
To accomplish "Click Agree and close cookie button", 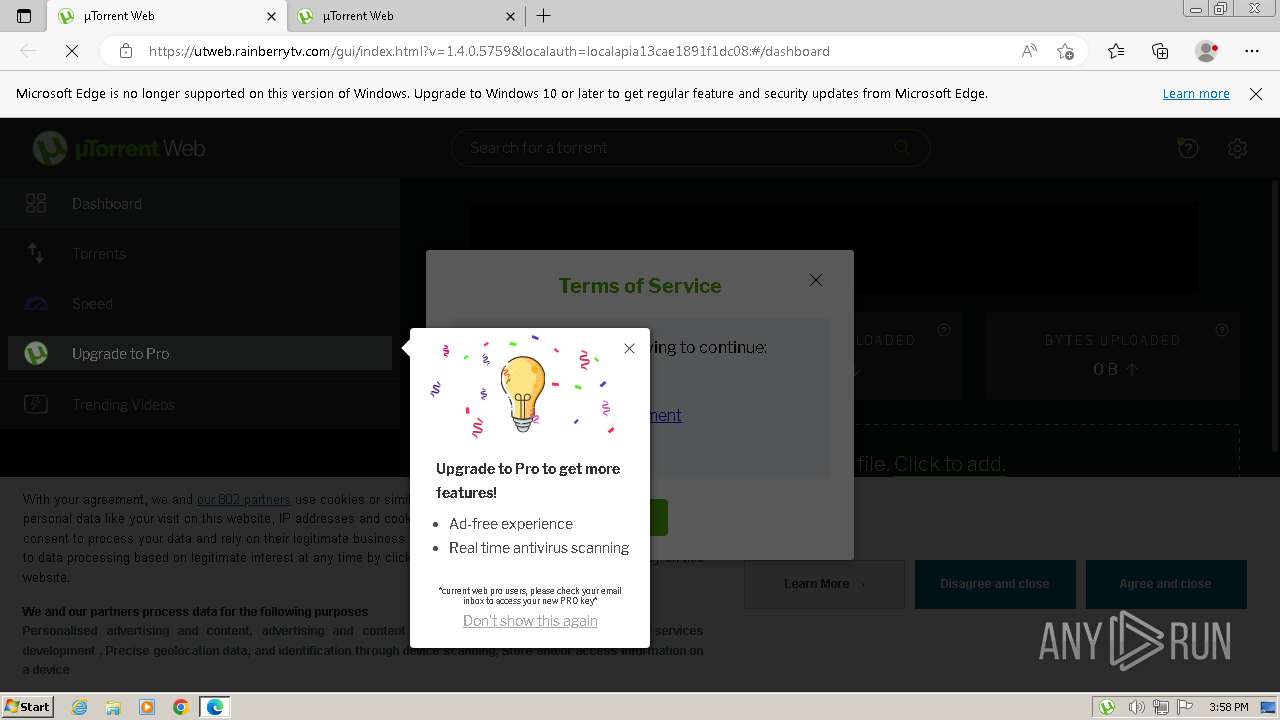I will click(x=1166, y=584).
